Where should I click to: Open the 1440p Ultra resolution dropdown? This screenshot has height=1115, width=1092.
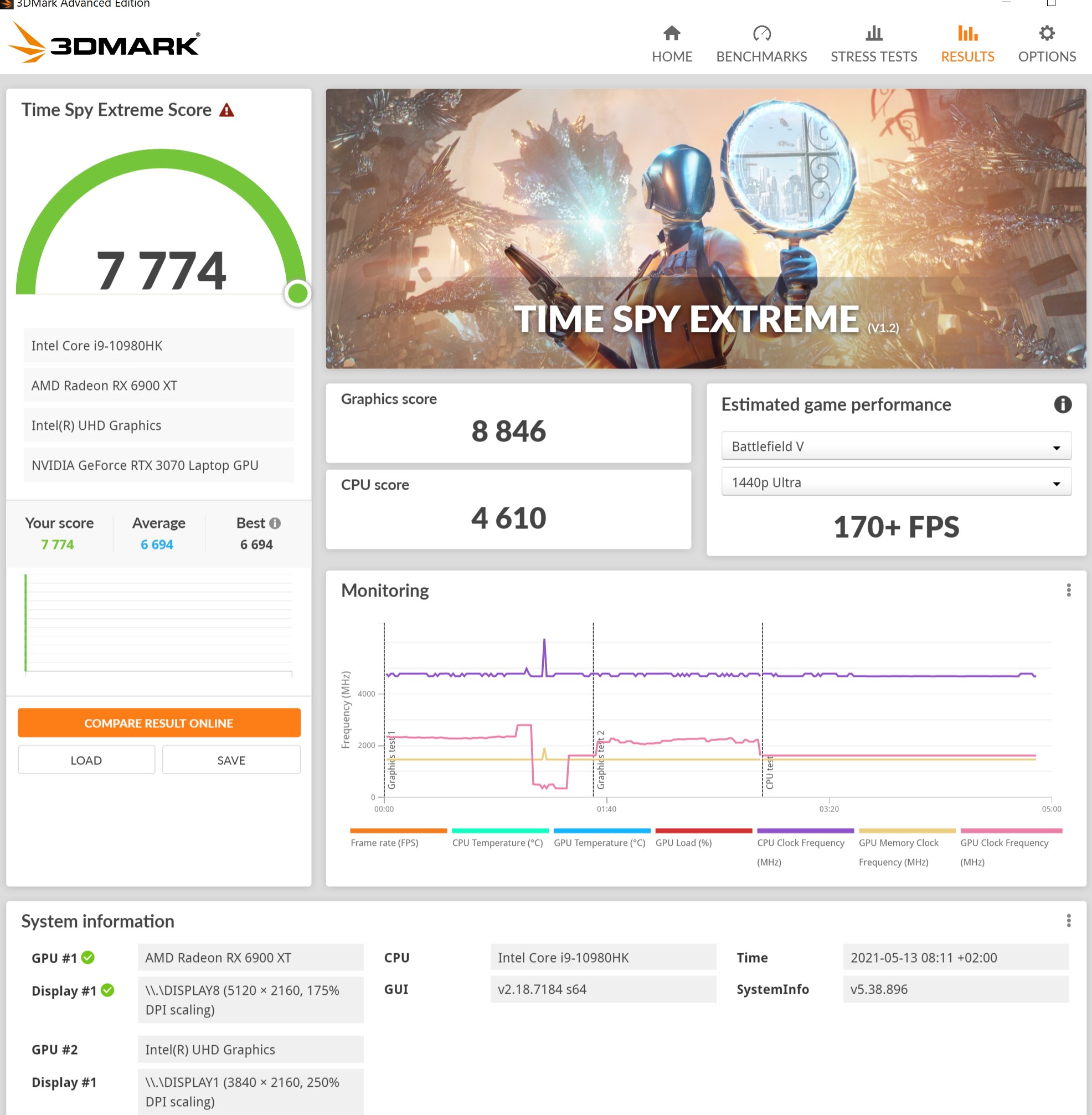(x=896, y=482)
